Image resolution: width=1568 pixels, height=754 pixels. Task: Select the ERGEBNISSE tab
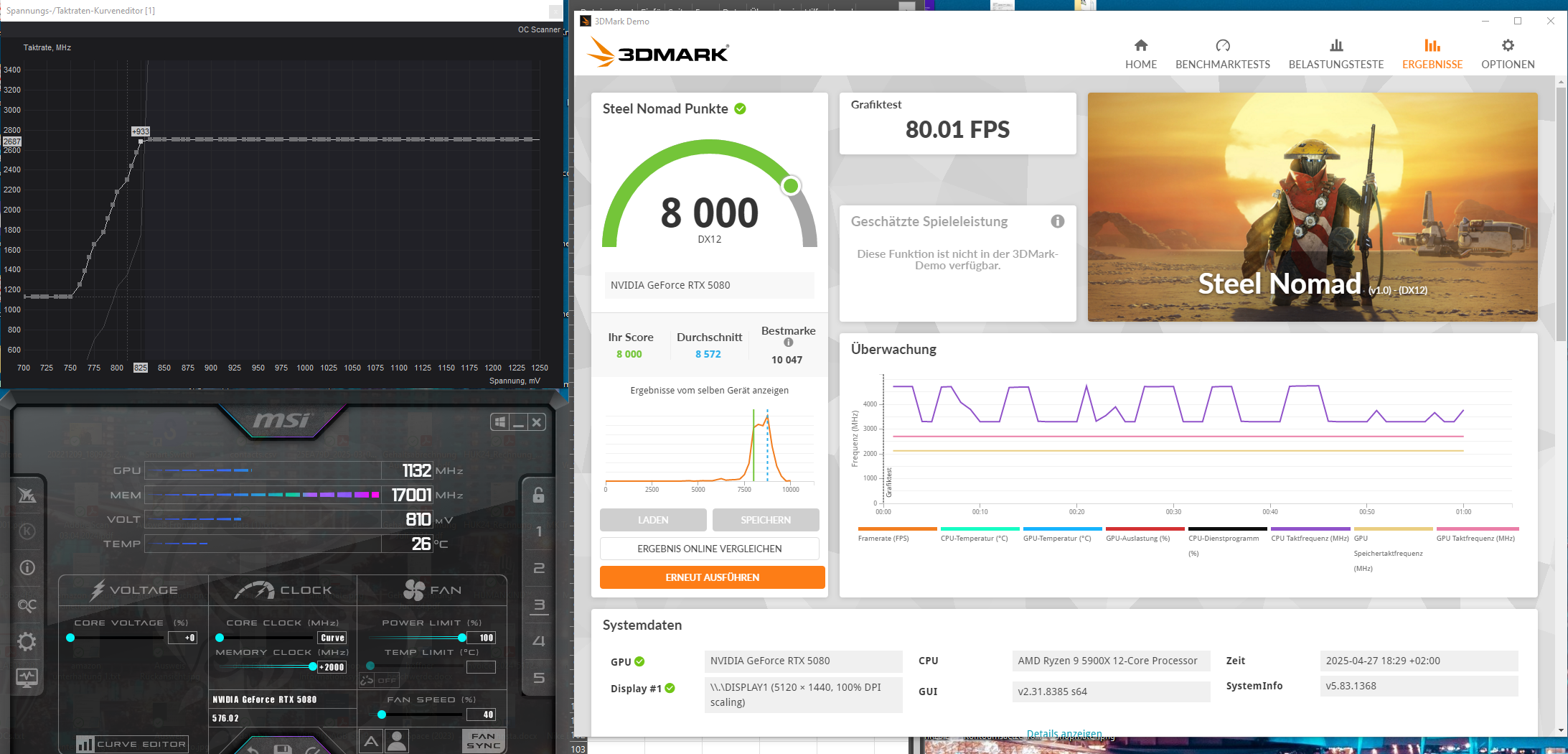coord(1432,54)
